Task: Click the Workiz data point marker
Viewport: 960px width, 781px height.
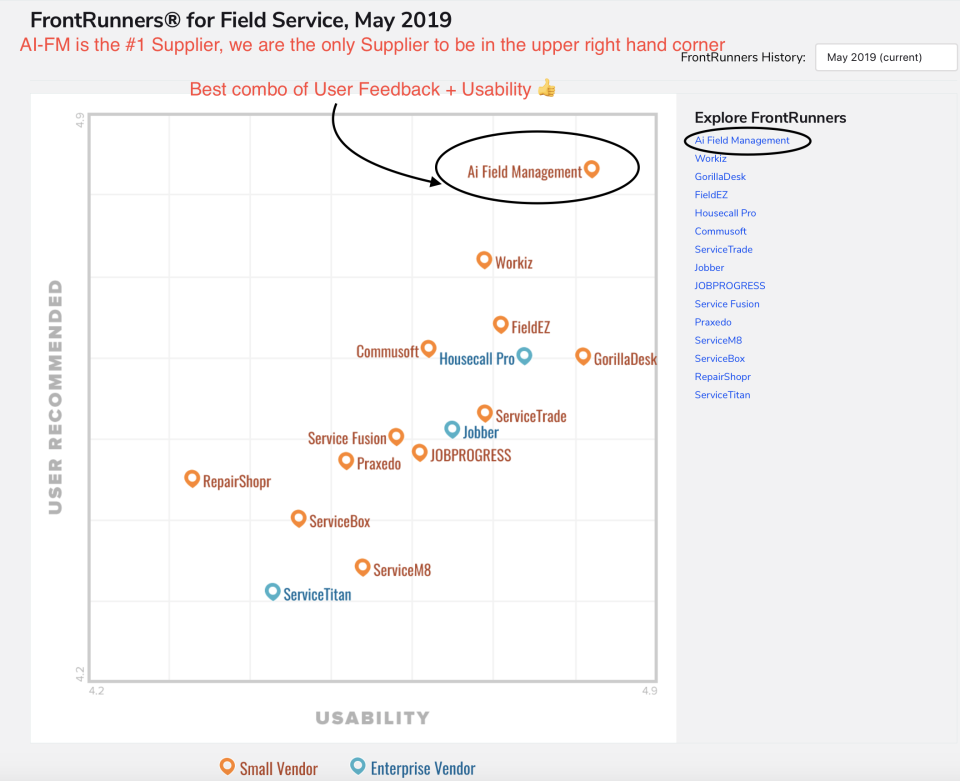Action: click(x=484, y=258)
